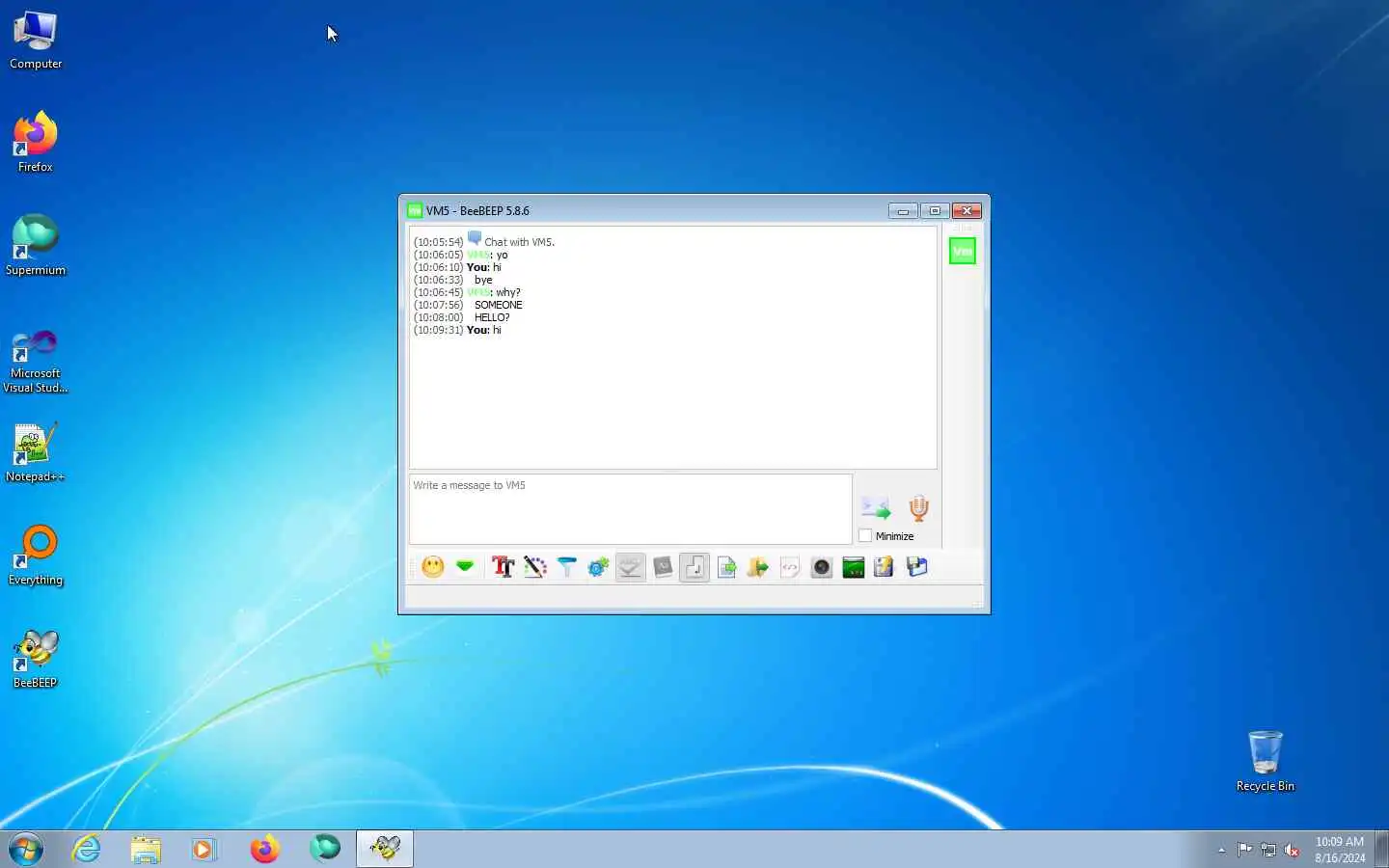Click the muted volume tray icon

[x=1292, y=850]
